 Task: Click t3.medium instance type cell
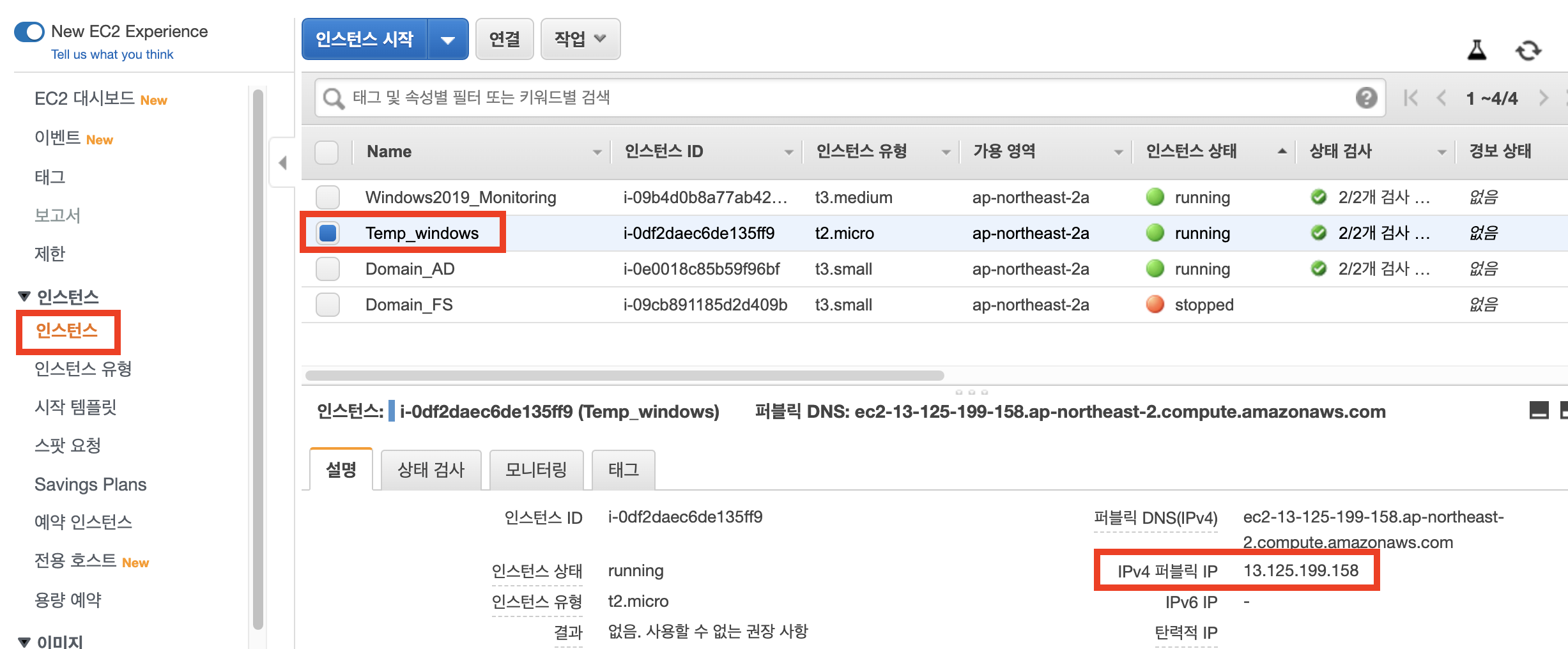click(854, 197)
